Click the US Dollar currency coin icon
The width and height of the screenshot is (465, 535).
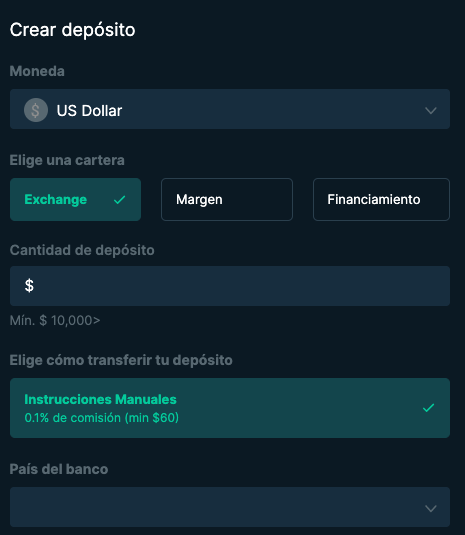pos(36,110)
